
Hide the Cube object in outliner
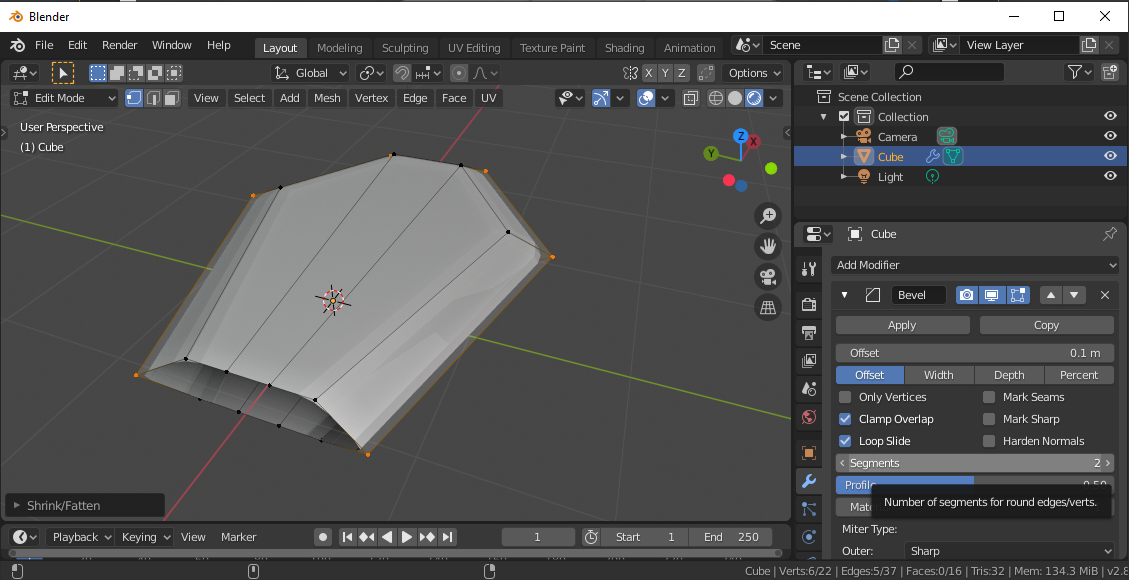coord(1110,156)
